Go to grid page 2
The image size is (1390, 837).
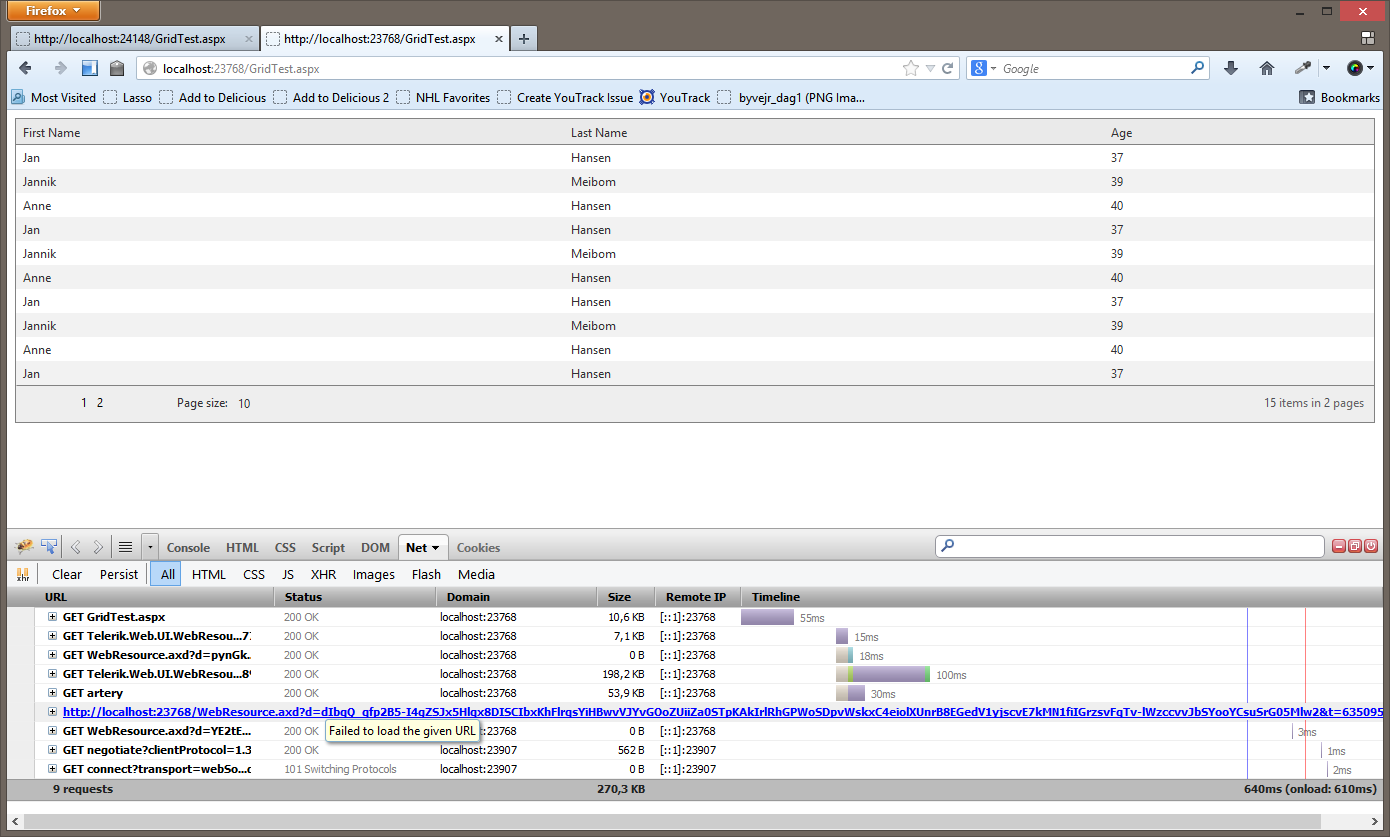coord(100,403)
